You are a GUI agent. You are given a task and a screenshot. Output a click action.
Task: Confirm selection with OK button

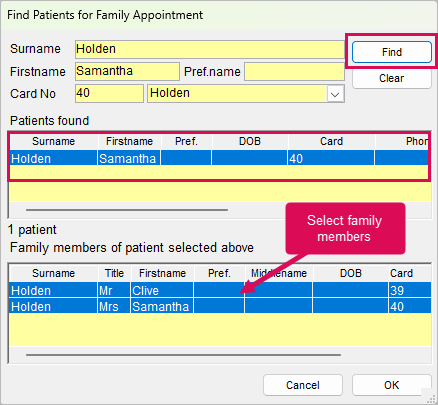click(392, 385)
